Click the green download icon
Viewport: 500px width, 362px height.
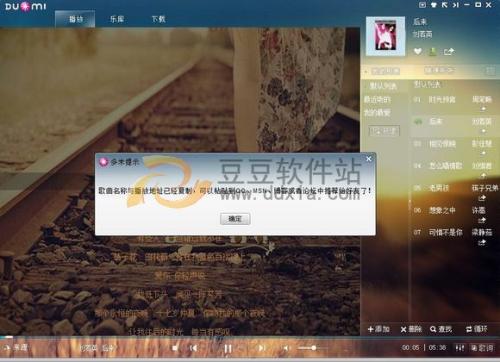click(x=433, y=51)
